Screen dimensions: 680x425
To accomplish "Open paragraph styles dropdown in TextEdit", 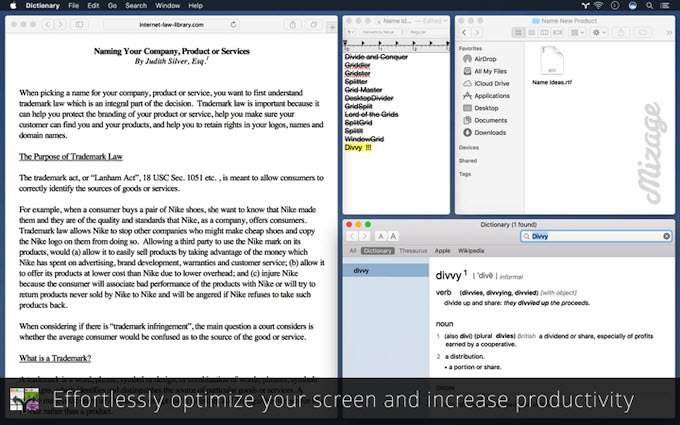I will click(x=350, y=32).
